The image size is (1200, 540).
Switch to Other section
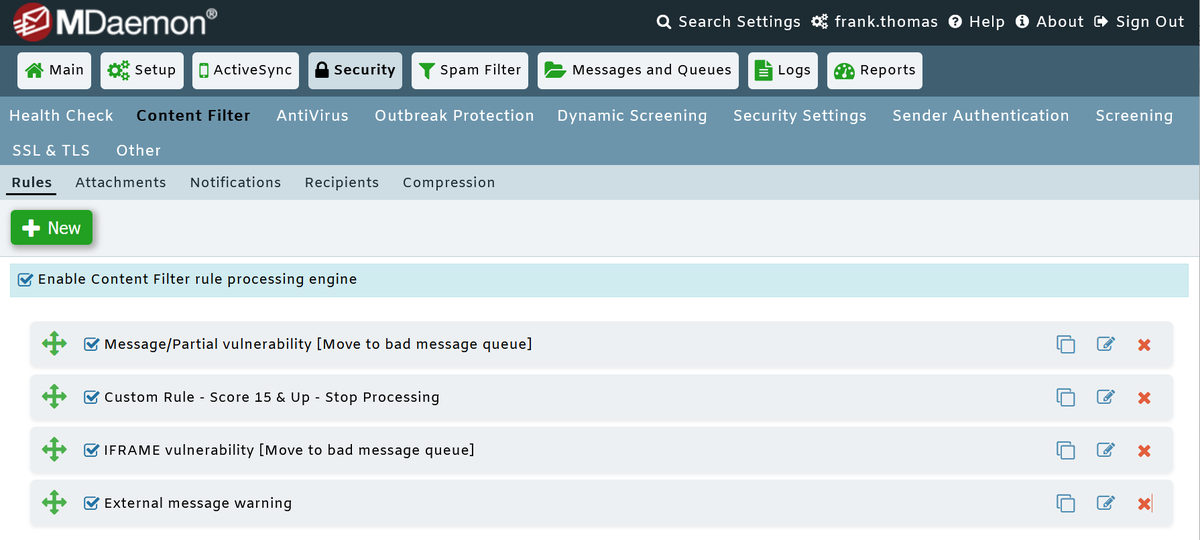(138, 151)
